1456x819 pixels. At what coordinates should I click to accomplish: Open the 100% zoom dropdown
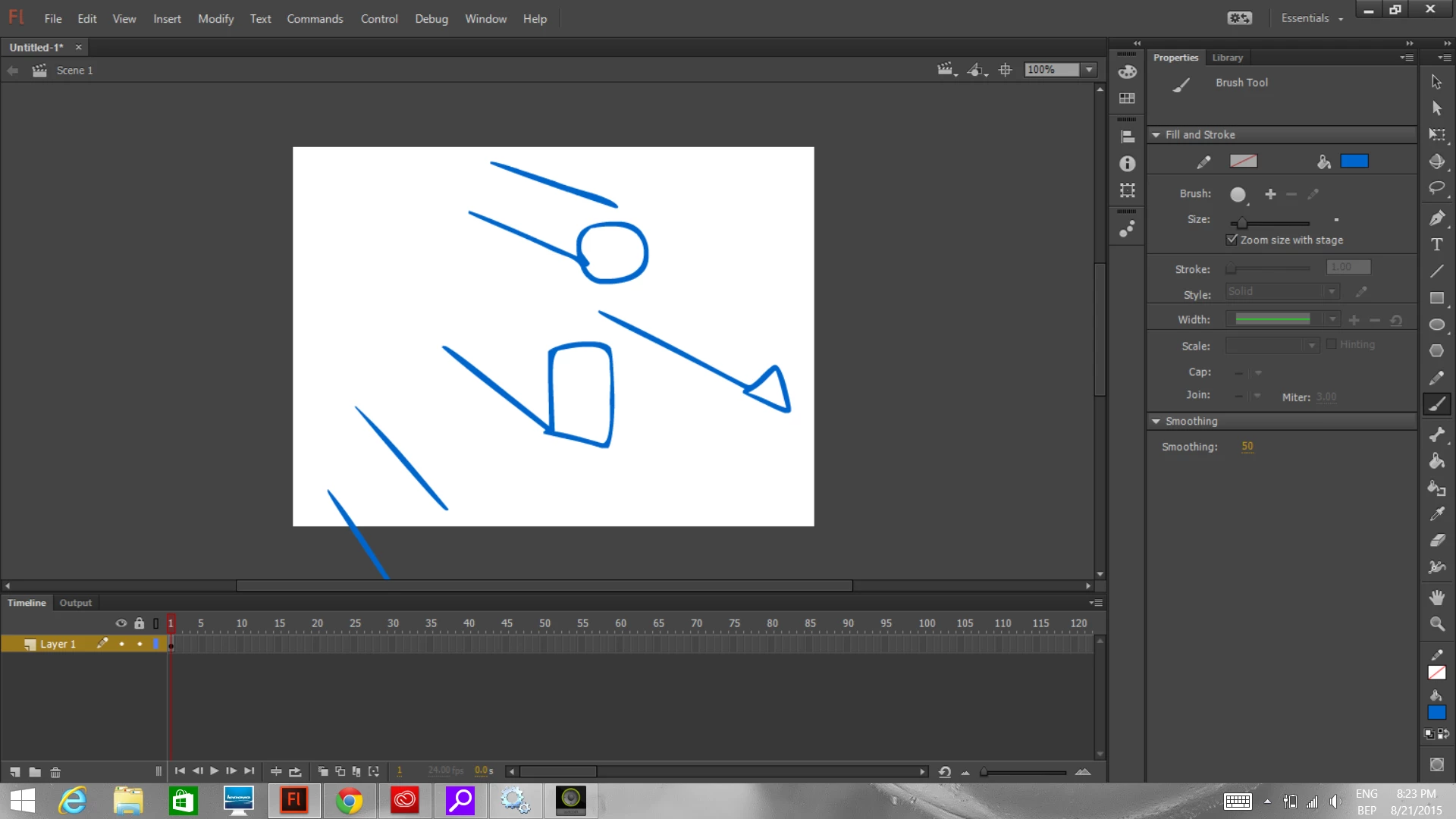coord(1089,70)
